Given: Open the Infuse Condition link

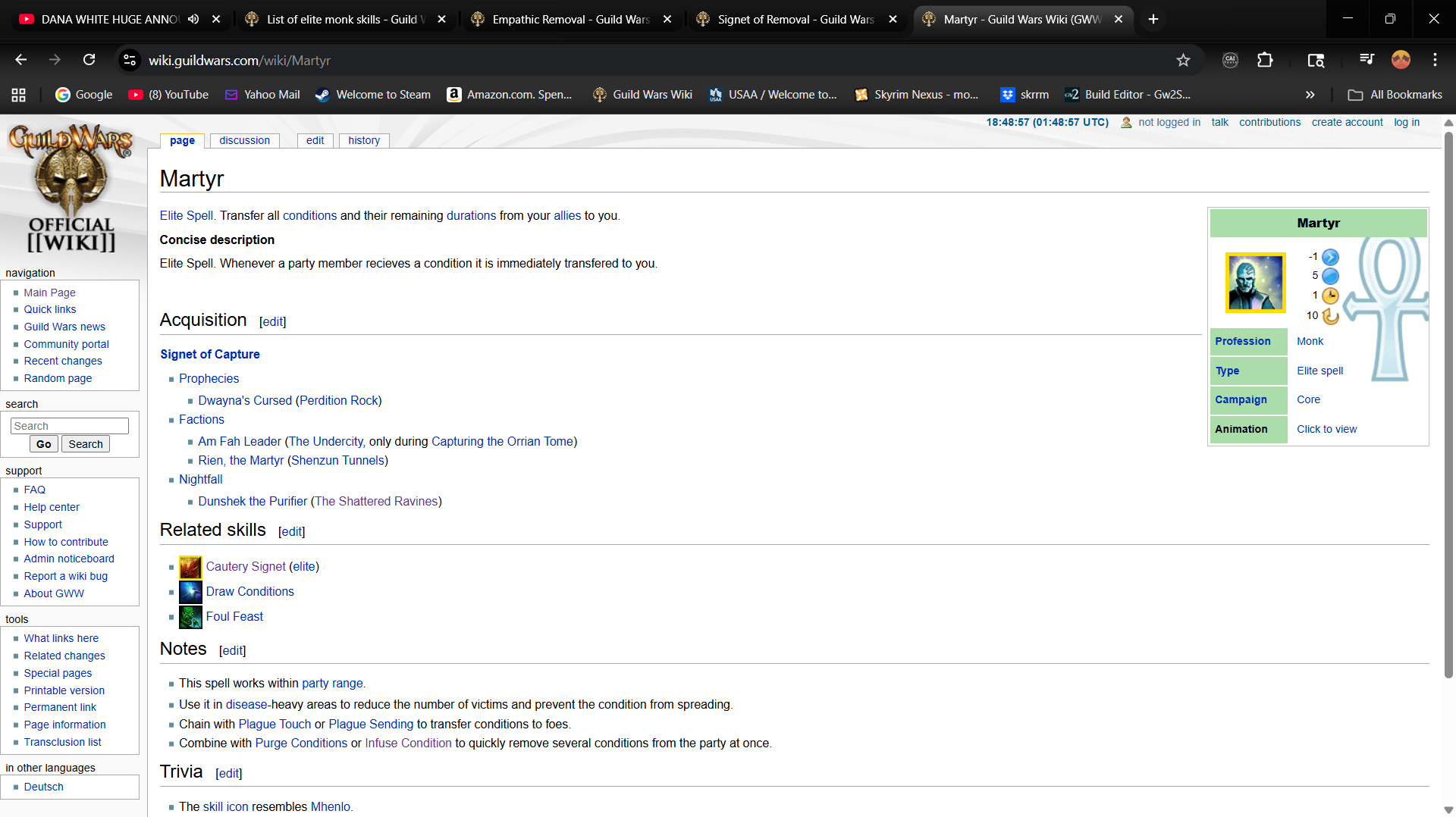Looking at the screenshot, I should [408, 743].
